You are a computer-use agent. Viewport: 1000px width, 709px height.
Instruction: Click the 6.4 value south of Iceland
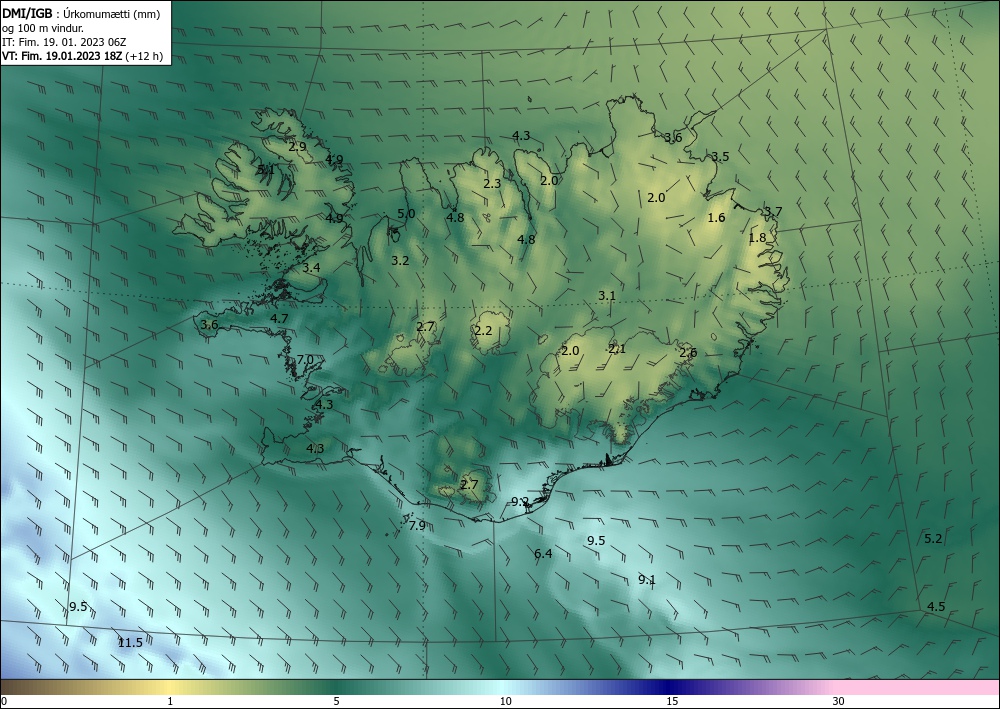pos(543,553)
